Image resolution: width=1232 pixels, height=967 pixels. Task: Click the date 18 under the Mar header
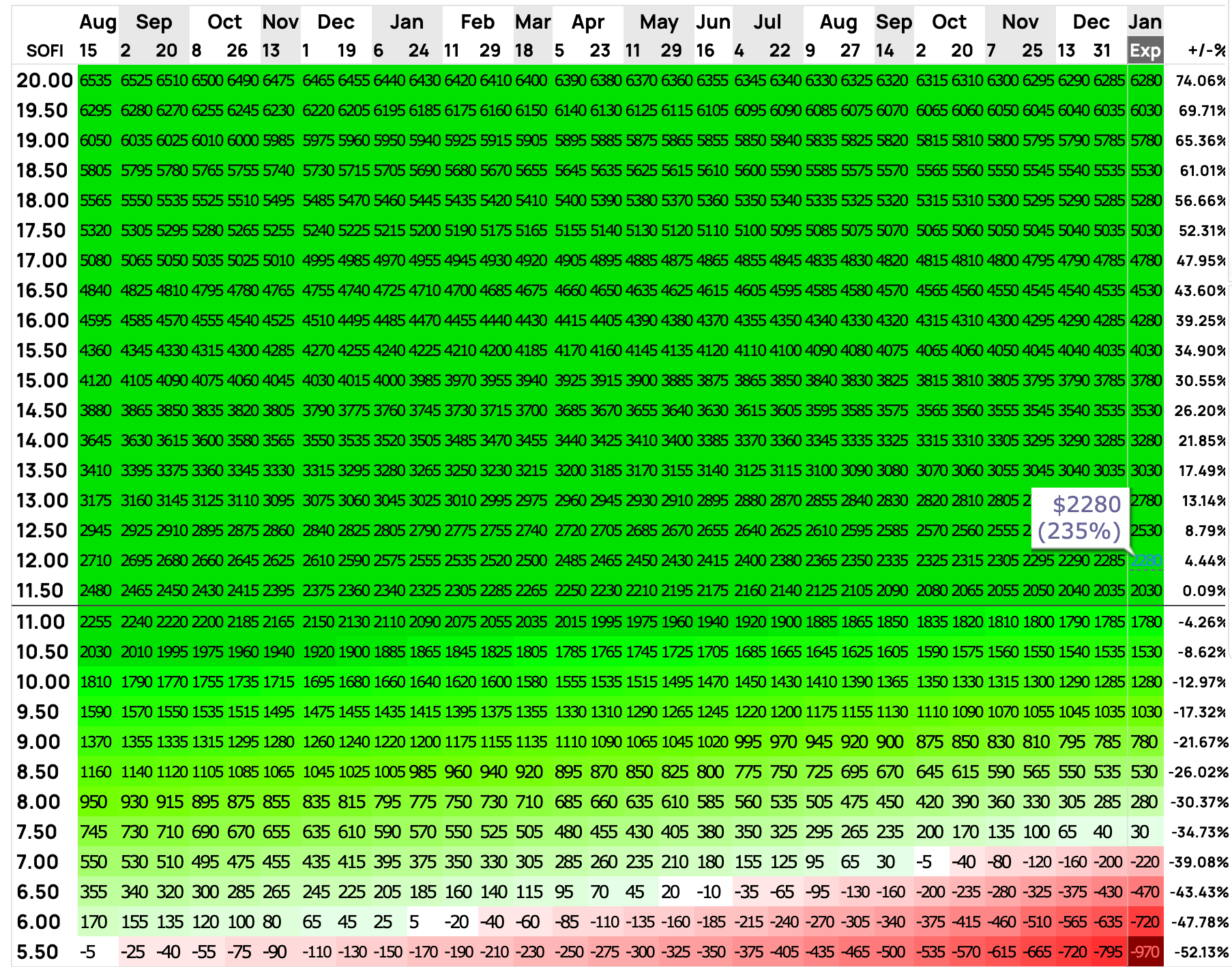[524, 50]
